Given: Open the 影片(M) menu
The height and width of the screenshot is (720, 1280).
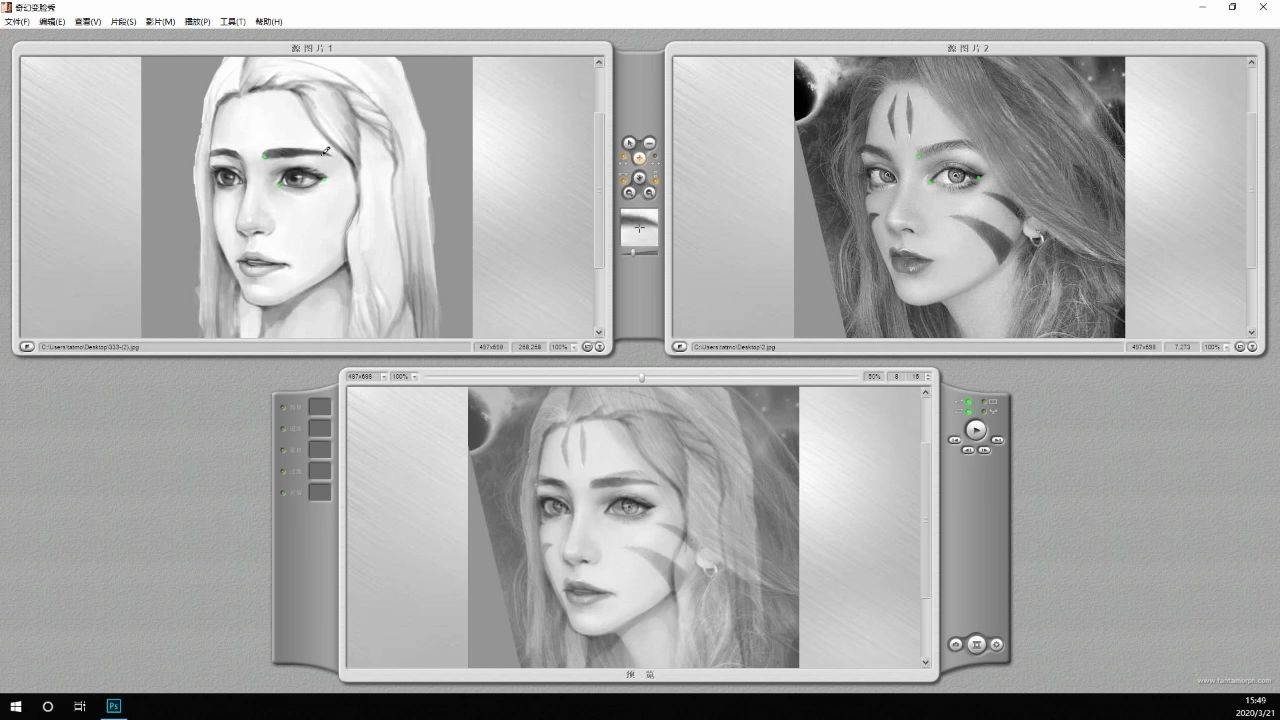Looking at the screenshot, I should [x=160, y=22].
